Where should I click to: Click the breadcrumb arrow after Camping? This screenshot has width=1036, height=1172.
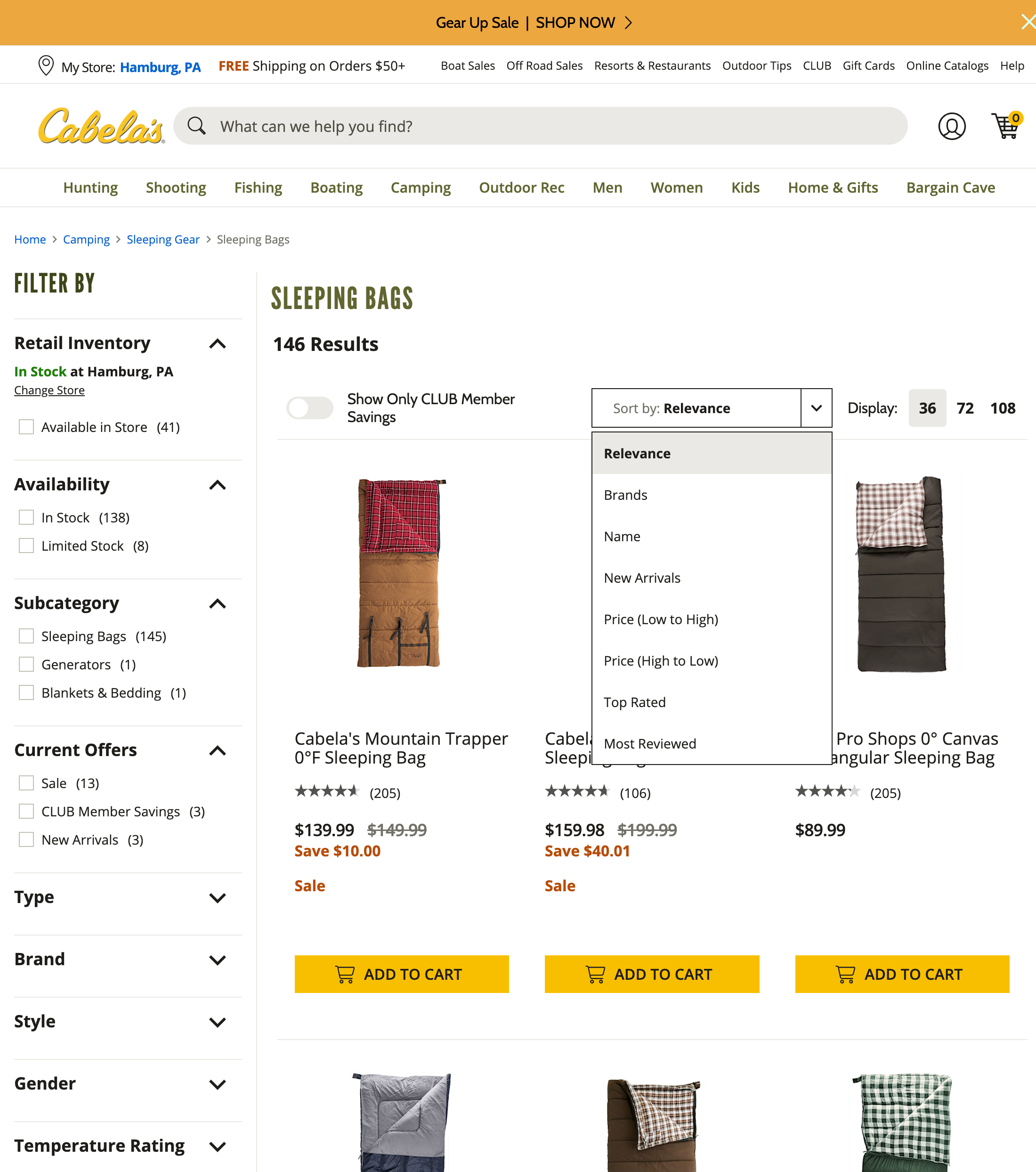pyautogui.click(x=118, y=239)
